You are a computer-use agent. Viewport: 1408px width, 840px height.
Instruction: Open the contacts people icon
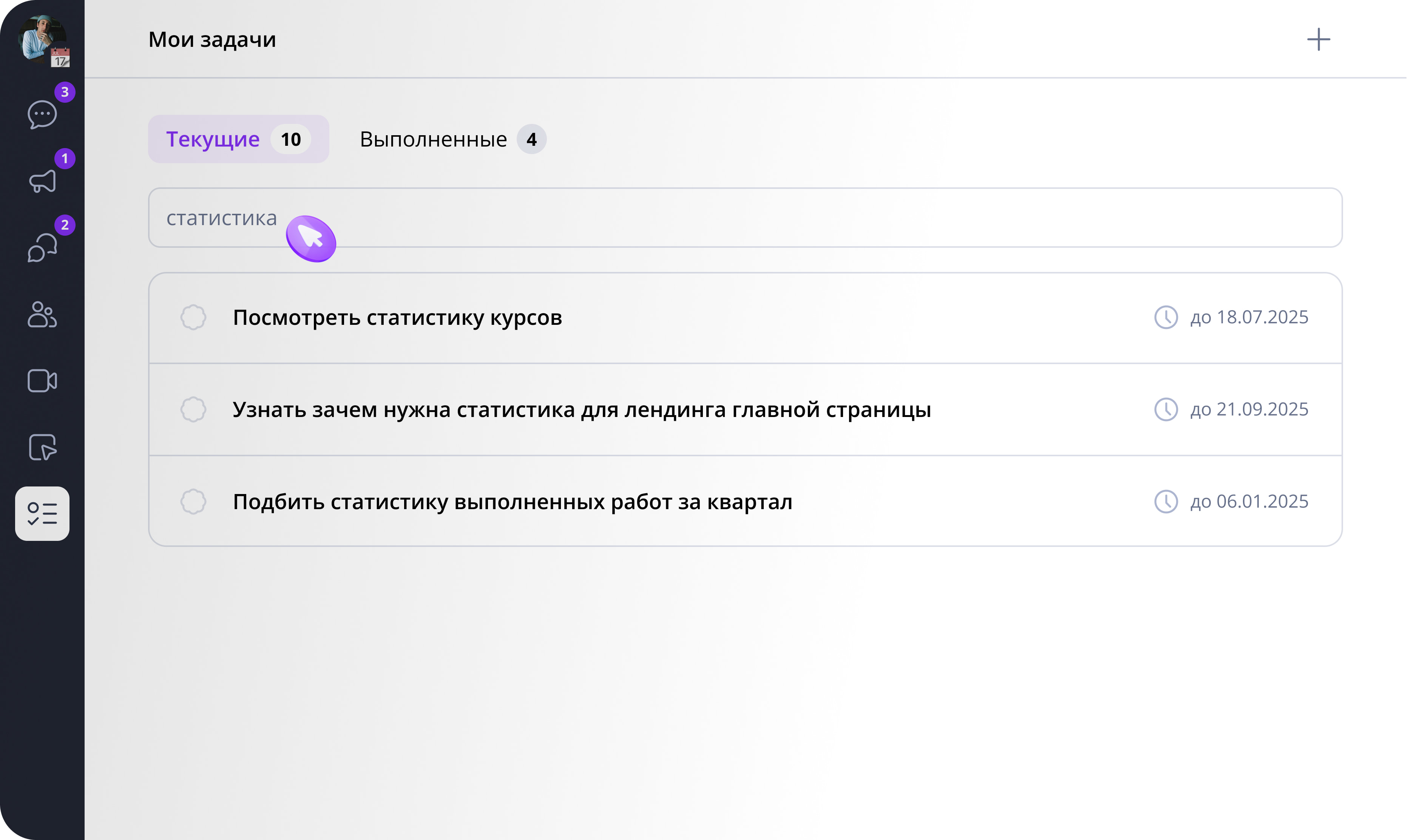[x=42, y=315]
